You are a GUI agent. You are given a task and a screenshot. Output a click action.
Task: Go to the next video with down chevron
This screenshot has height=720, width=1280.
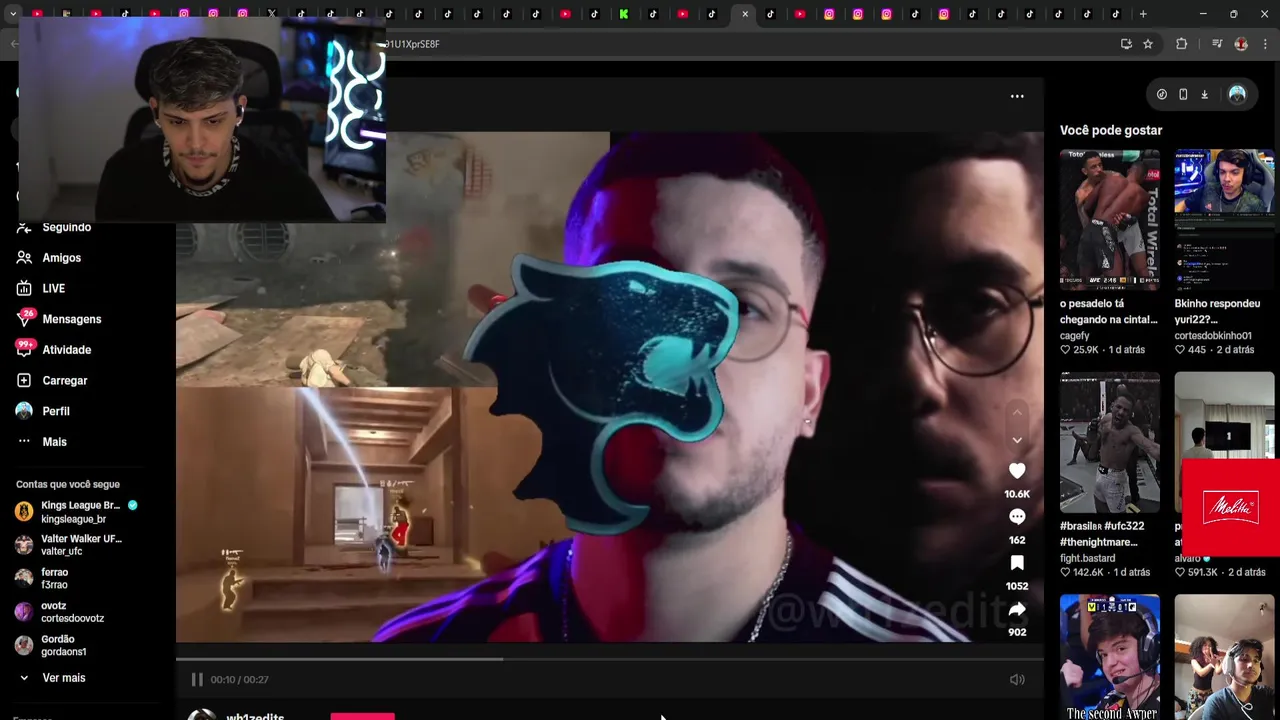tap(1017, 440)
